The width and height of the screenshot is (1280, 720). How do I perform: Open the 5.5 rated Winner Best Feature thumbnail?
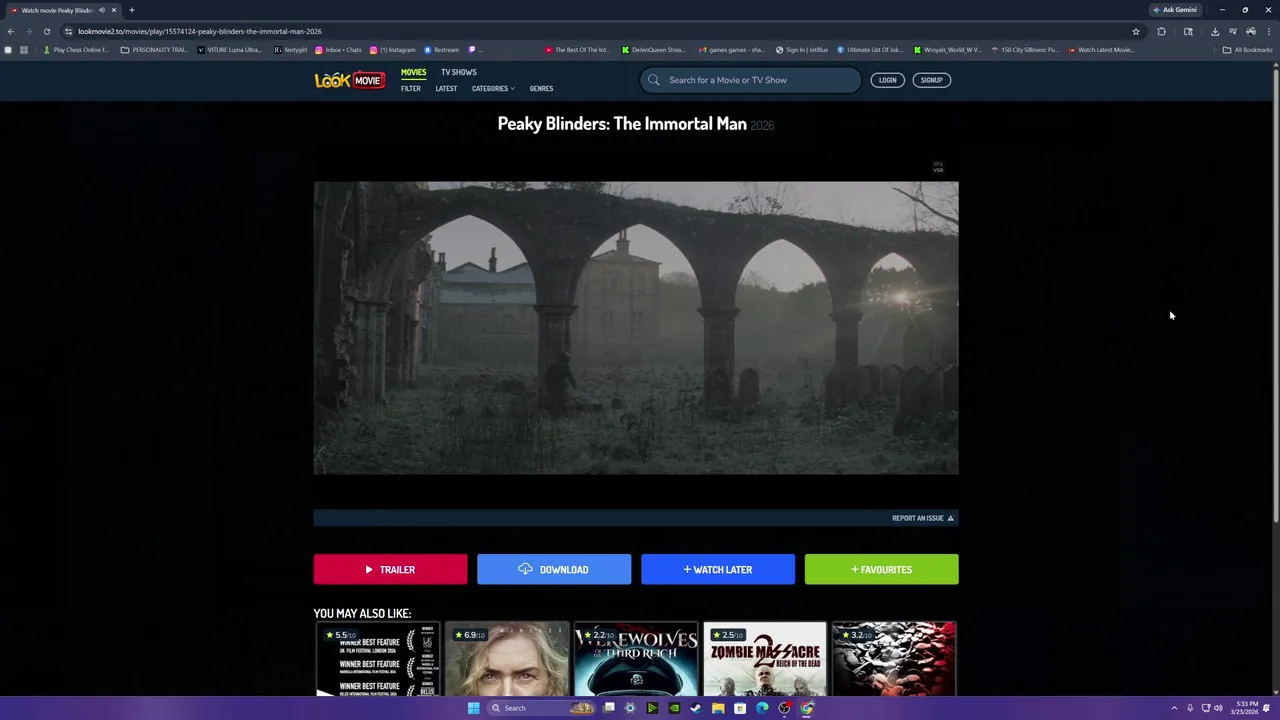(x=377, y=659)
